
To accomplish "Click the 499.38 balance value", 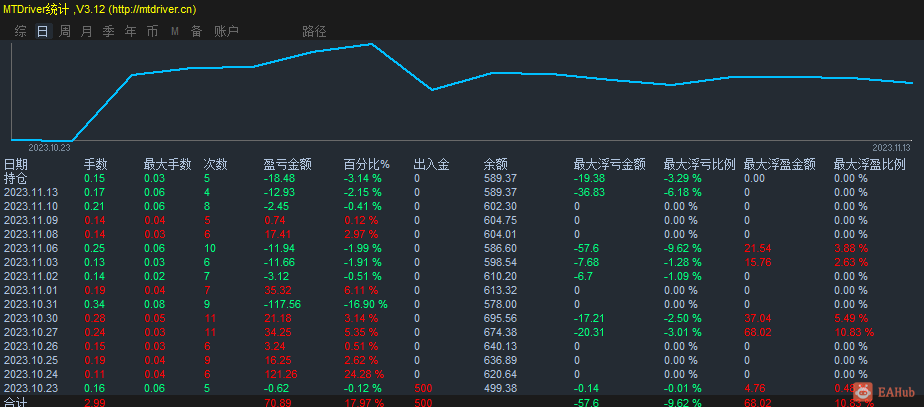I will tap(500, 388).
